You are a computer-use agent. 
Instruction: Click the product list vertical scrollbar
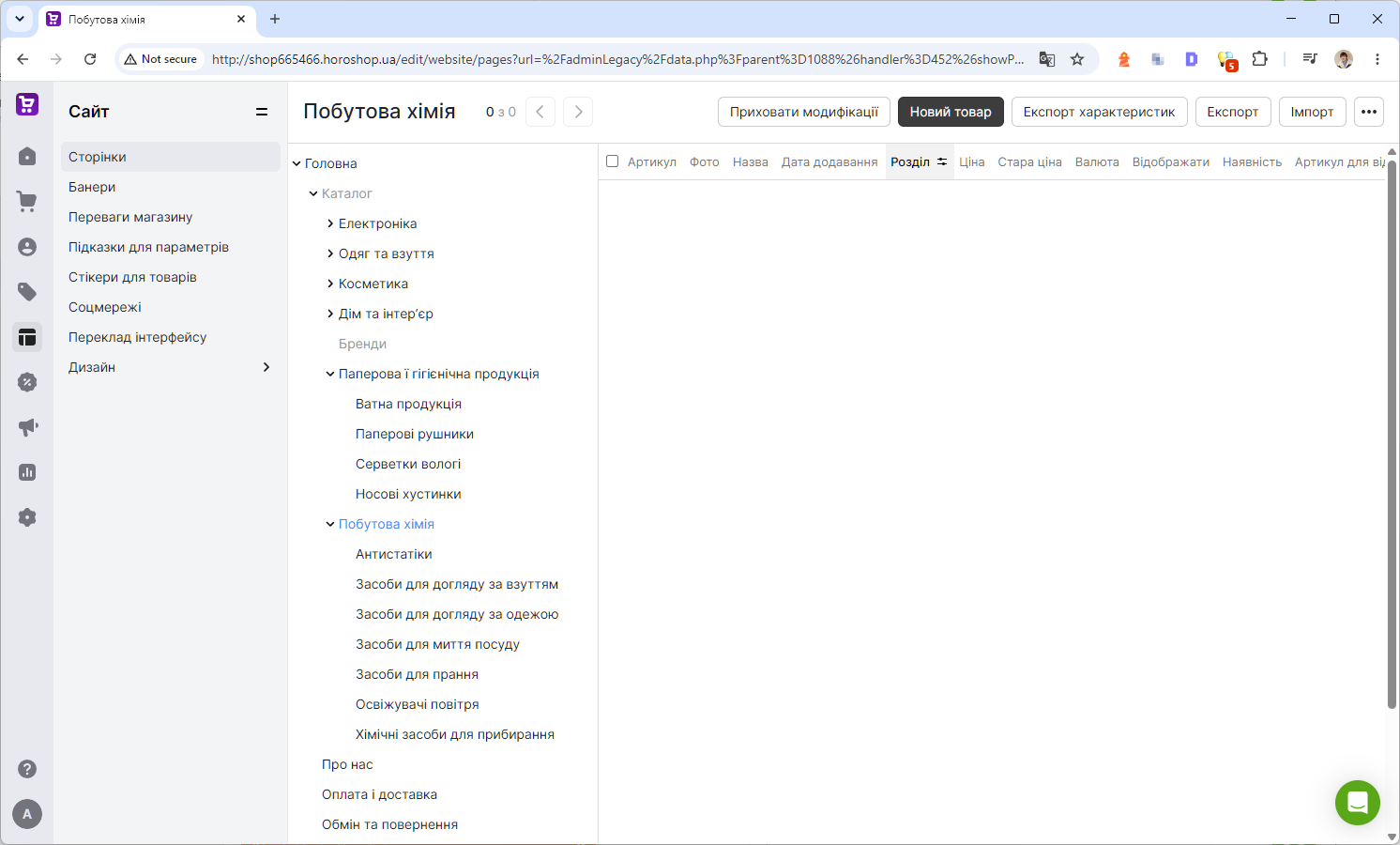(x=1392, y=434)
